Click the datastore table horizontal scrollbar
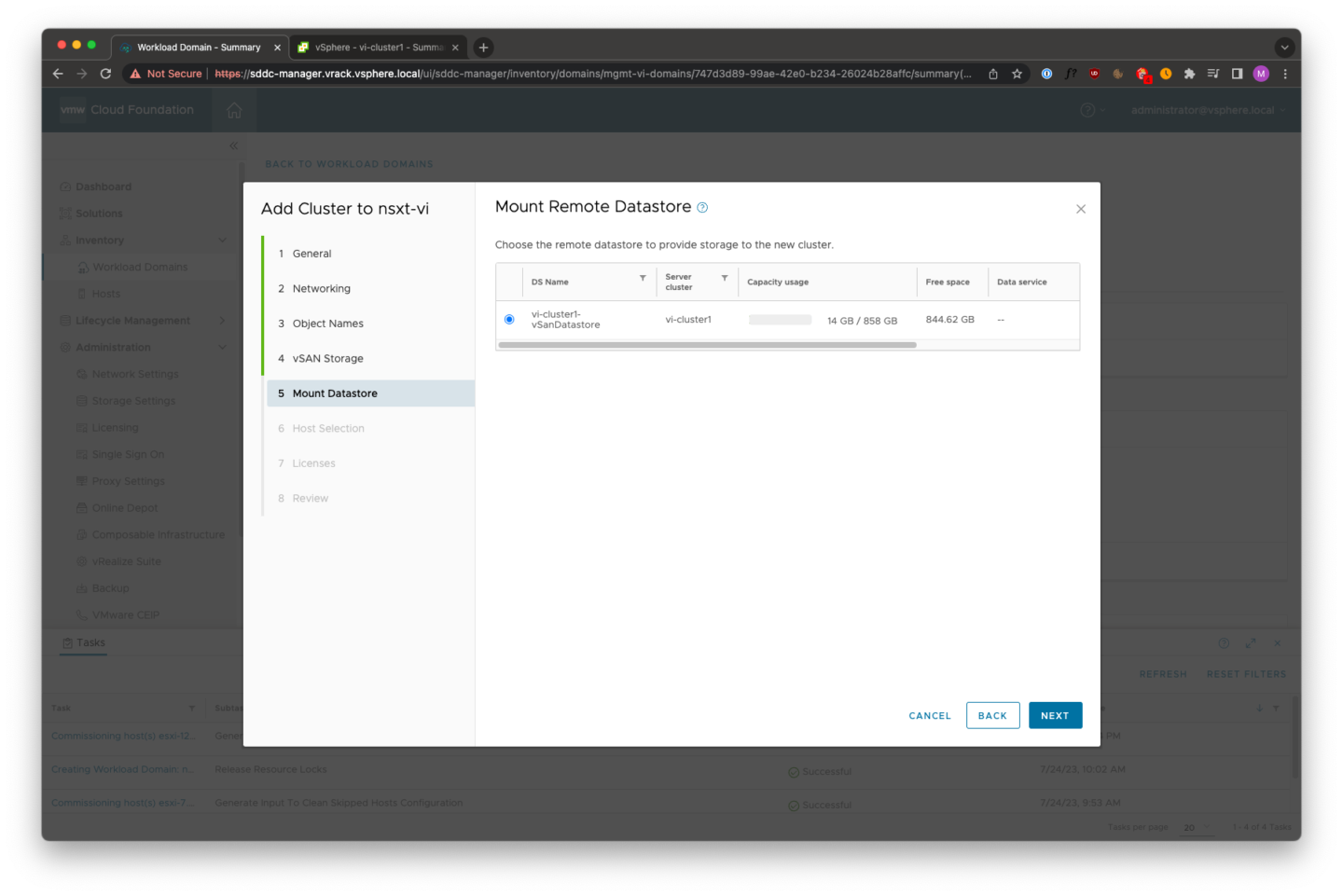The width and height of the screenshot is (1343, 896). (707, 344)
